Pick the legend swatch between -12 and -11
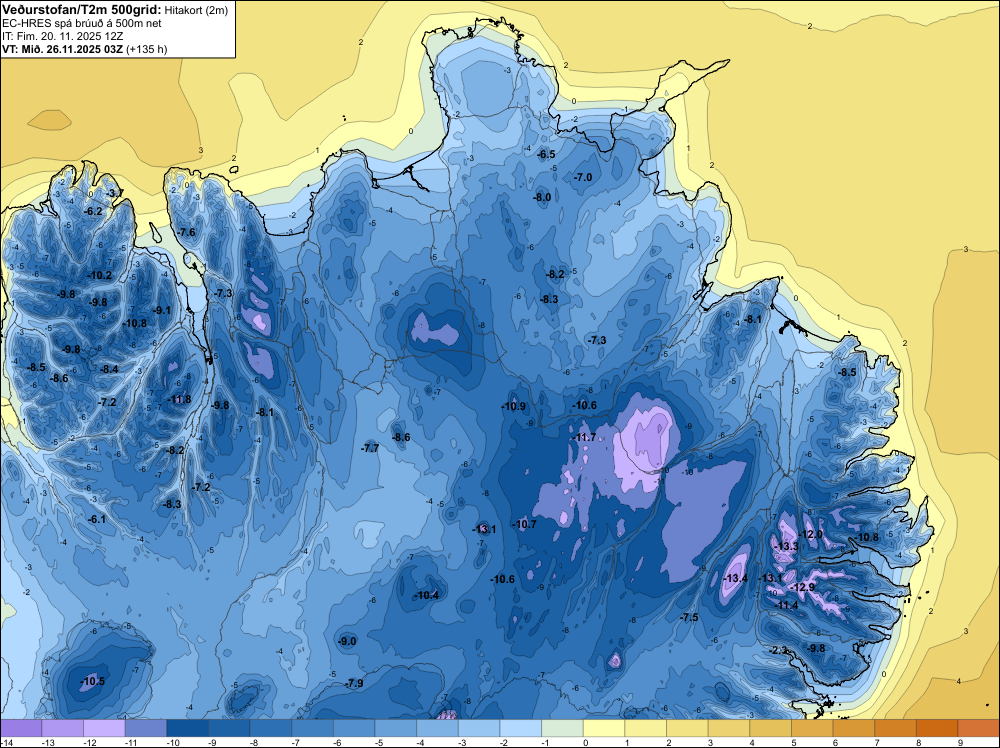1000x748 pixels. pos(105,728)
